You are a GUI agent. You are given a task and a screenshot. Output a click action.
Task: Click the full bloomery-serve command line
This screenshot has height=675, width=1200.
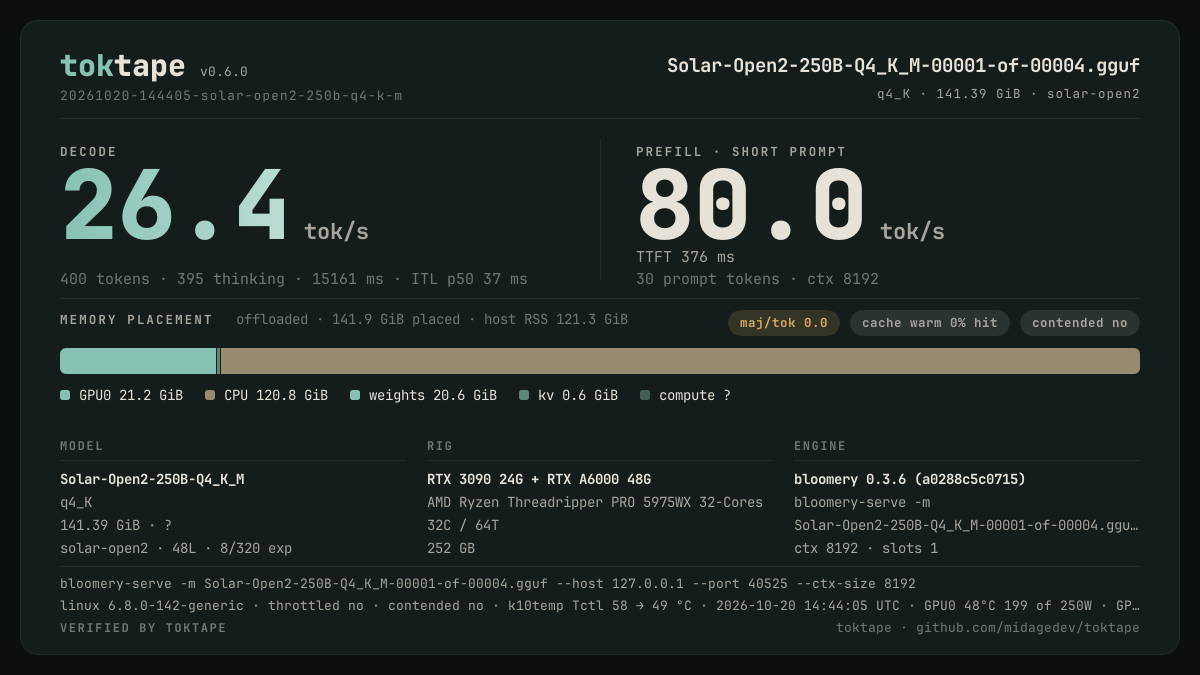tap(488, 584)
